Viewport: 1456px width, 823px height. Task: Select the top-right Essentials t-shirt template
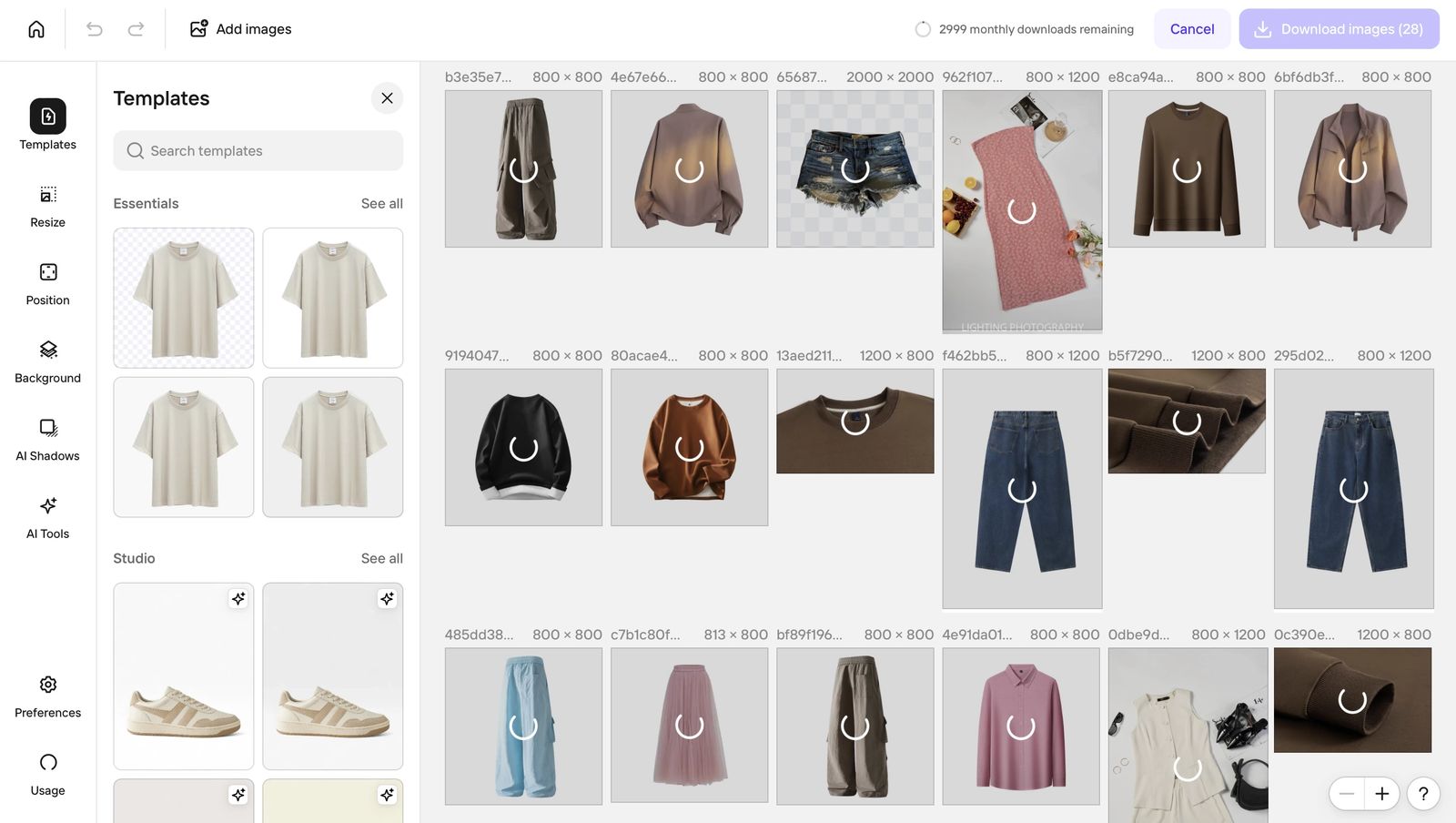333,298
